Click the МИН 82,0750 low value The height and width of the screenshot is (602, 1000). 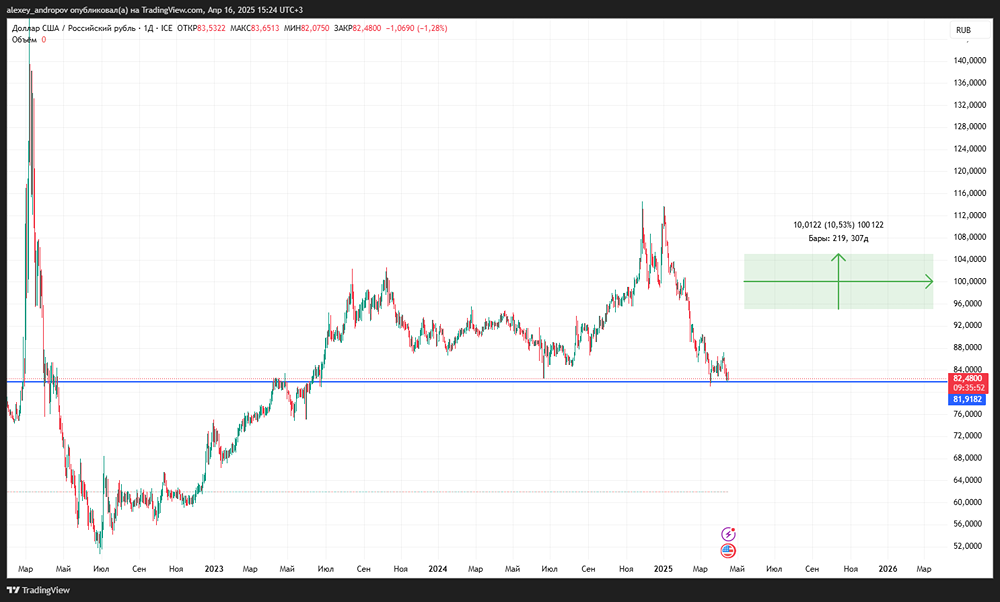pos(307,28)
